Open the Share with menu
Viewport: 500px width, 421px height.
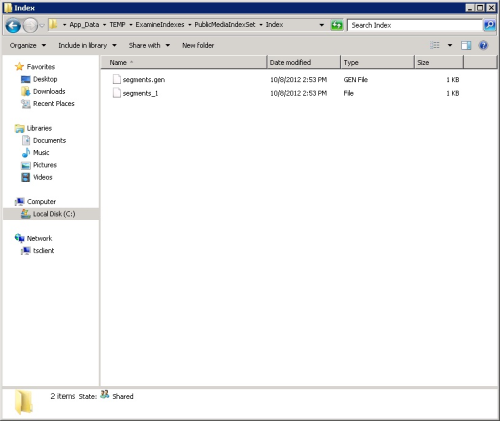click(149, 45)
